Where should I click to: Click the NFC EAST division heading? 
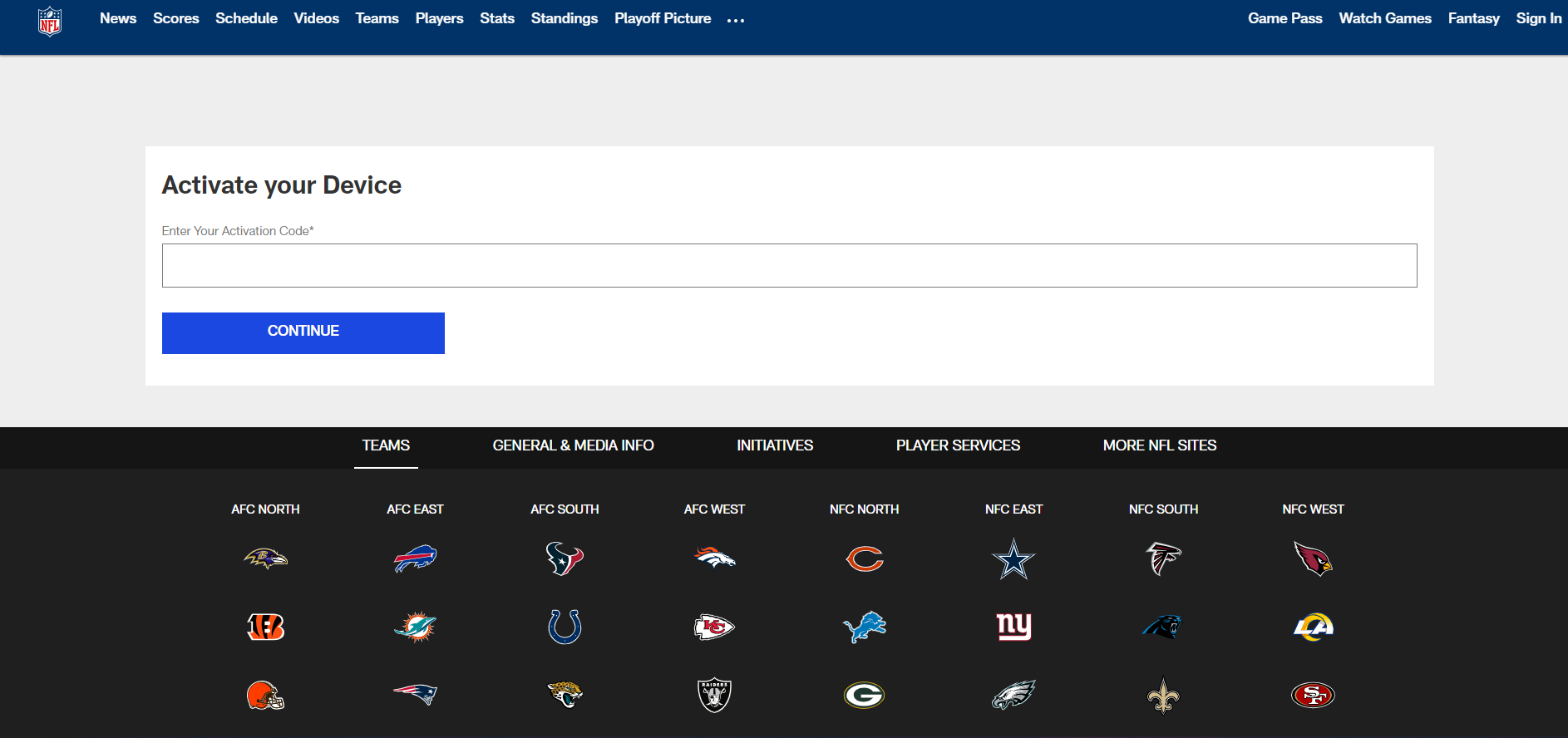point(1013,509)
